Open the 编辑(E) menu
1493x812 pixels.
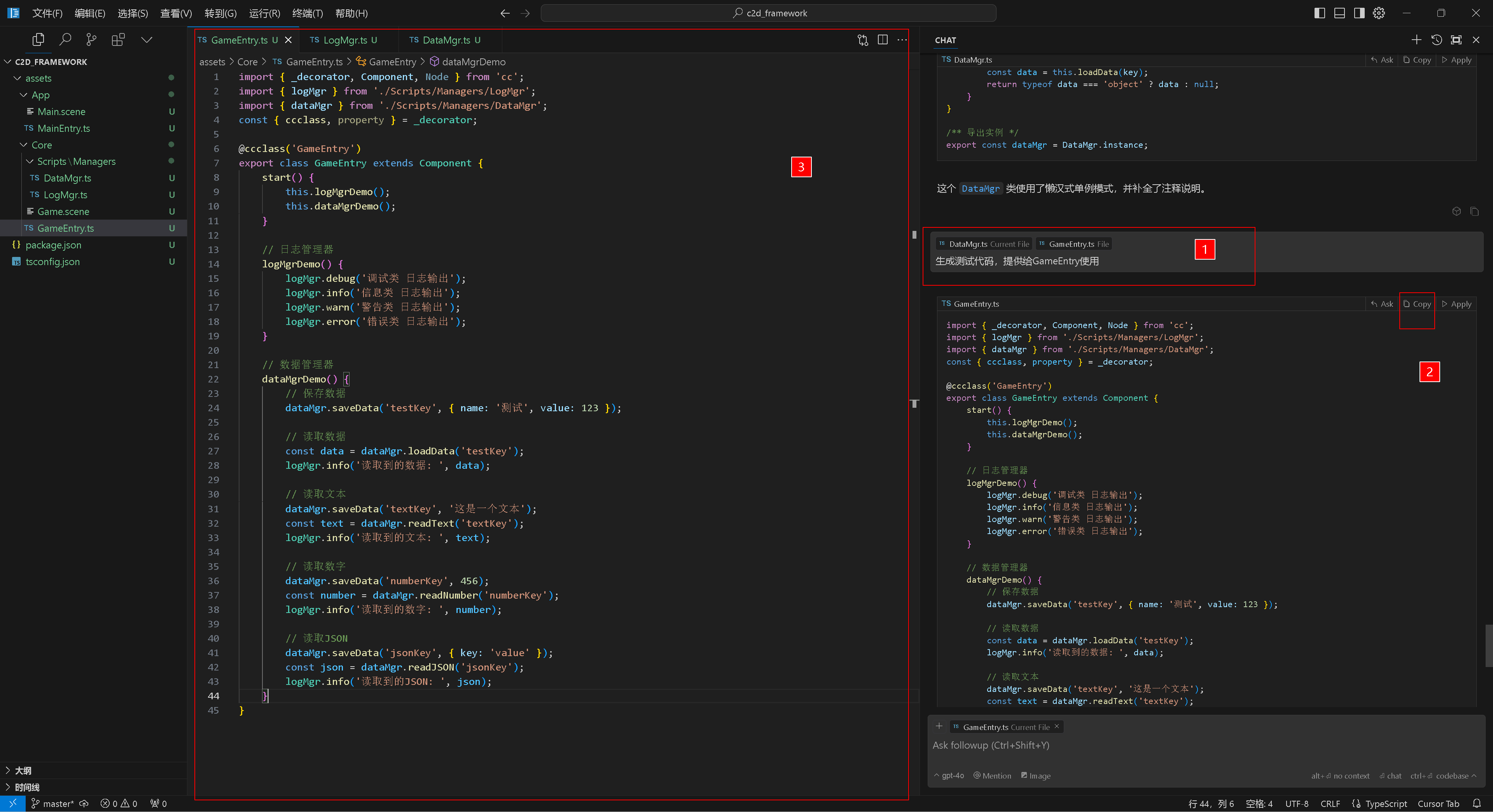point(90,13)
